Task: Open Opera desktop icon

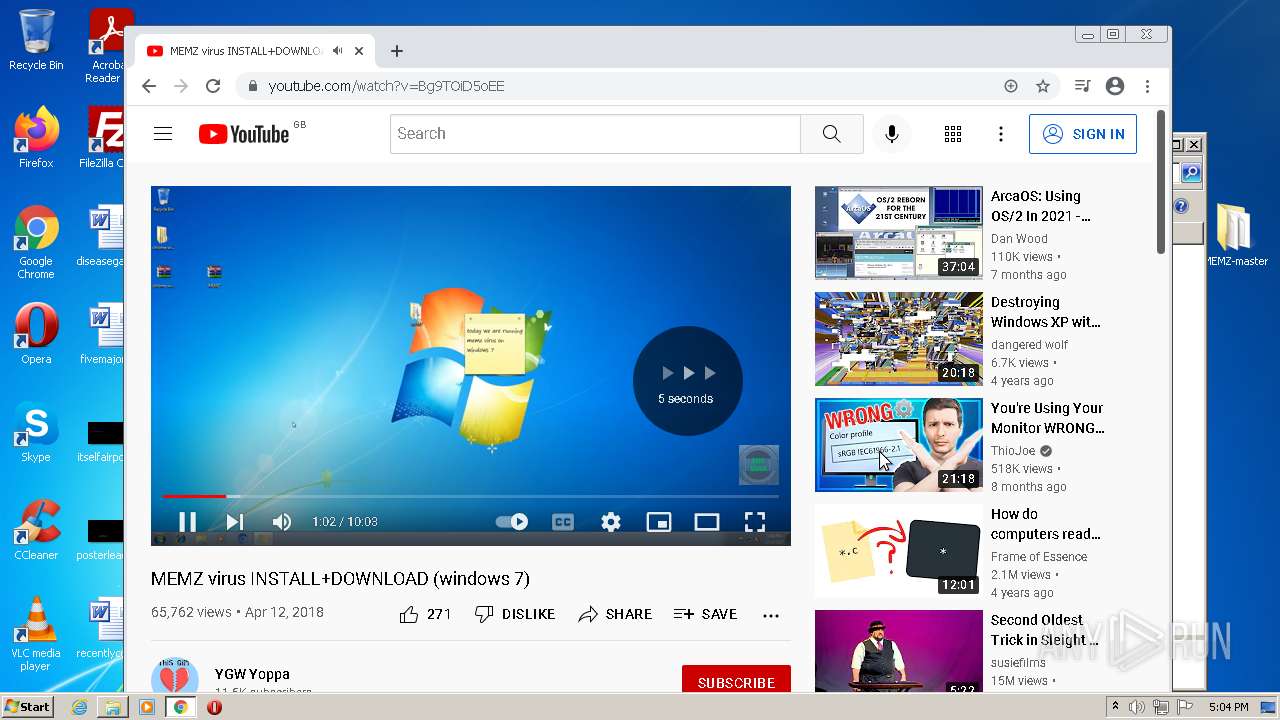Action: click(36, 333)
